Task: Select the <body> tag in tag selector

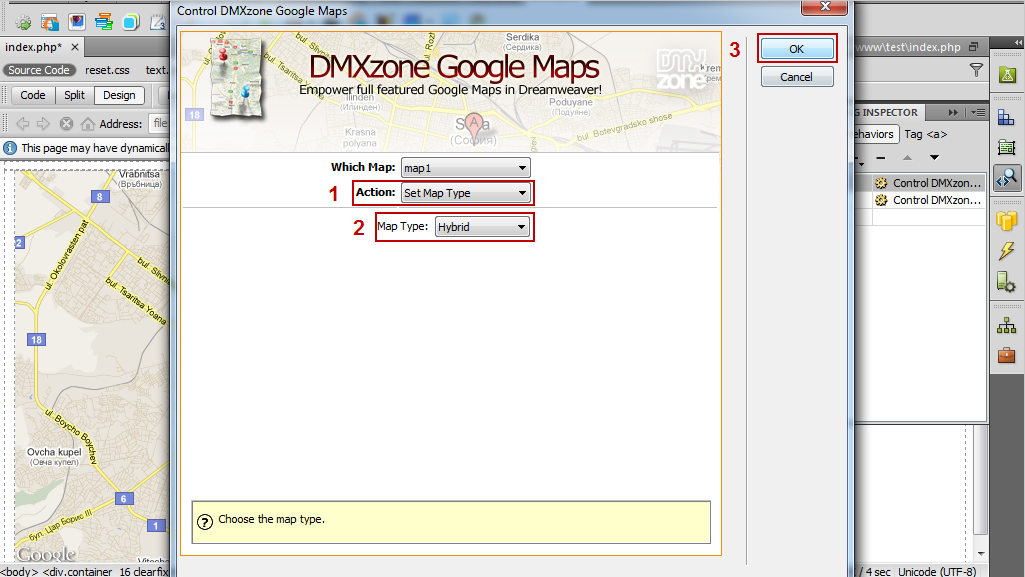Action: point(19,572)
